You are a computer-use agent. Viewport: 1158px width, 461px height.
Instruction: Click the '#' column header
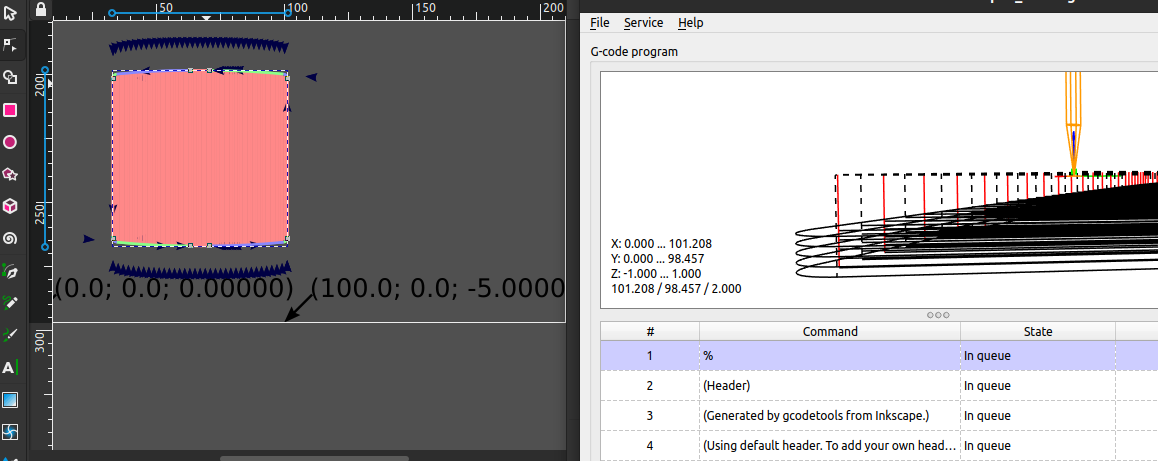(x=650, y=332)
